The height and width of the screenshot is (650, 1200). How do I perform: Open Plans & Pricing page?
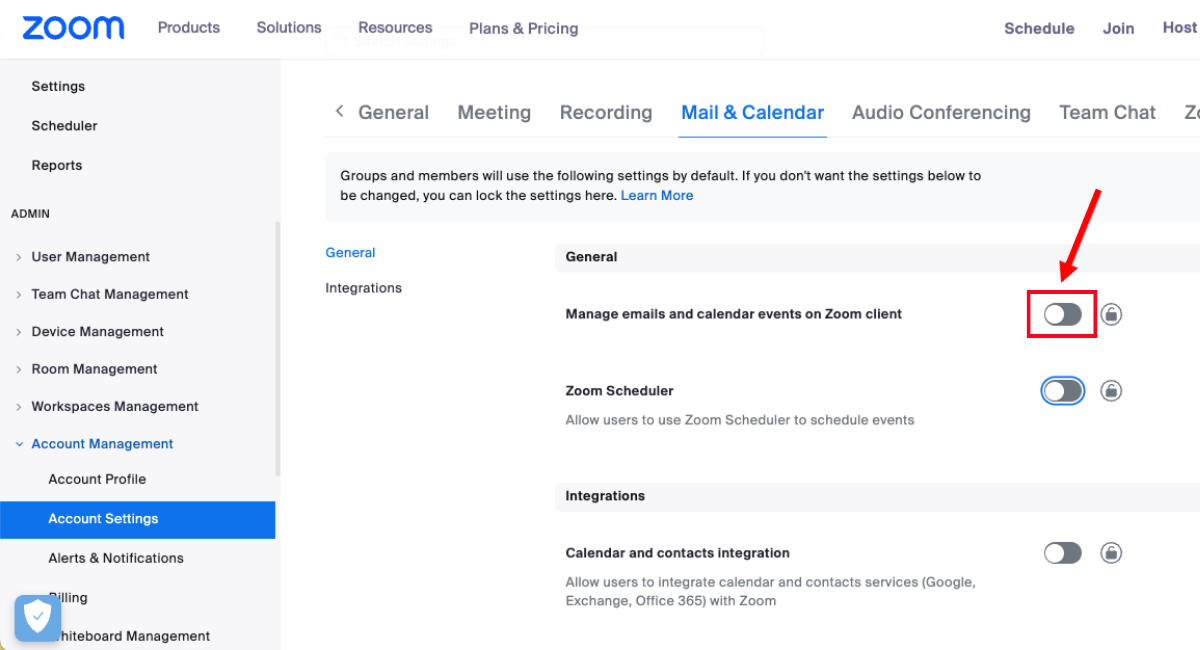524,28
